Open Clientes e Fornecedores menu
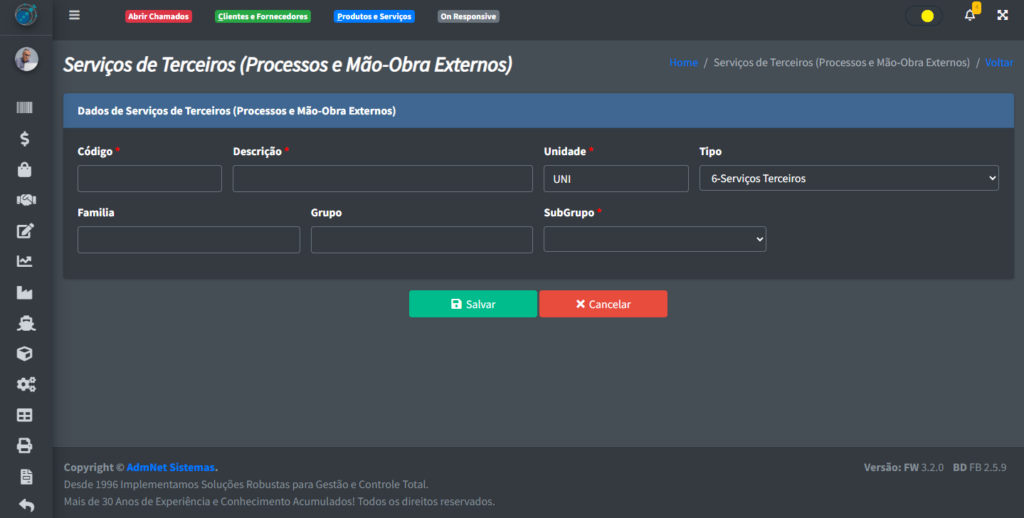This screenshot has width=1024, height=518. tap(263, 17)
